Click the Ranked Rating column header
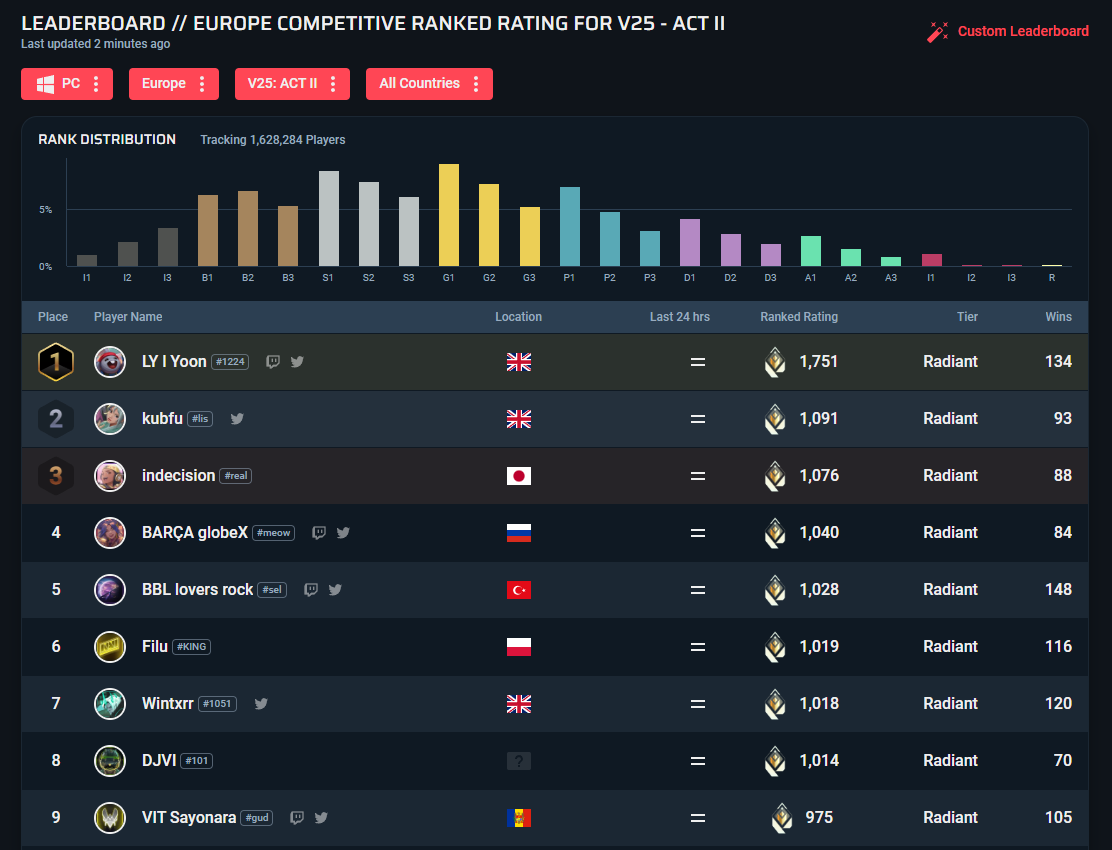The height and width of the screenshot is (850, 1112). tap(799, 317)
